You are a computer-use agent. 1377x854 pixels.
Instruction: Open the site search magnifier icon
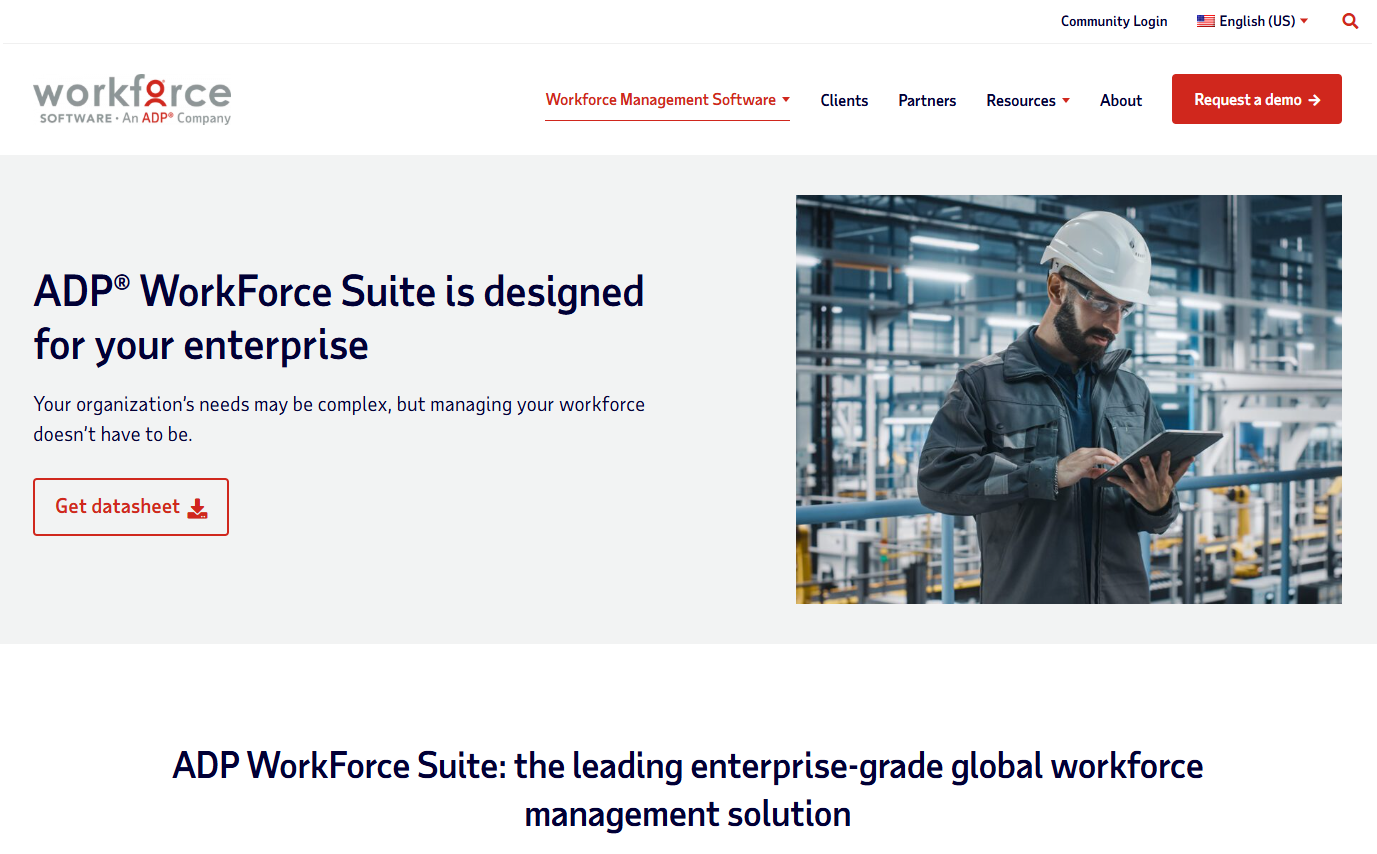click(x=1350, y=21)
